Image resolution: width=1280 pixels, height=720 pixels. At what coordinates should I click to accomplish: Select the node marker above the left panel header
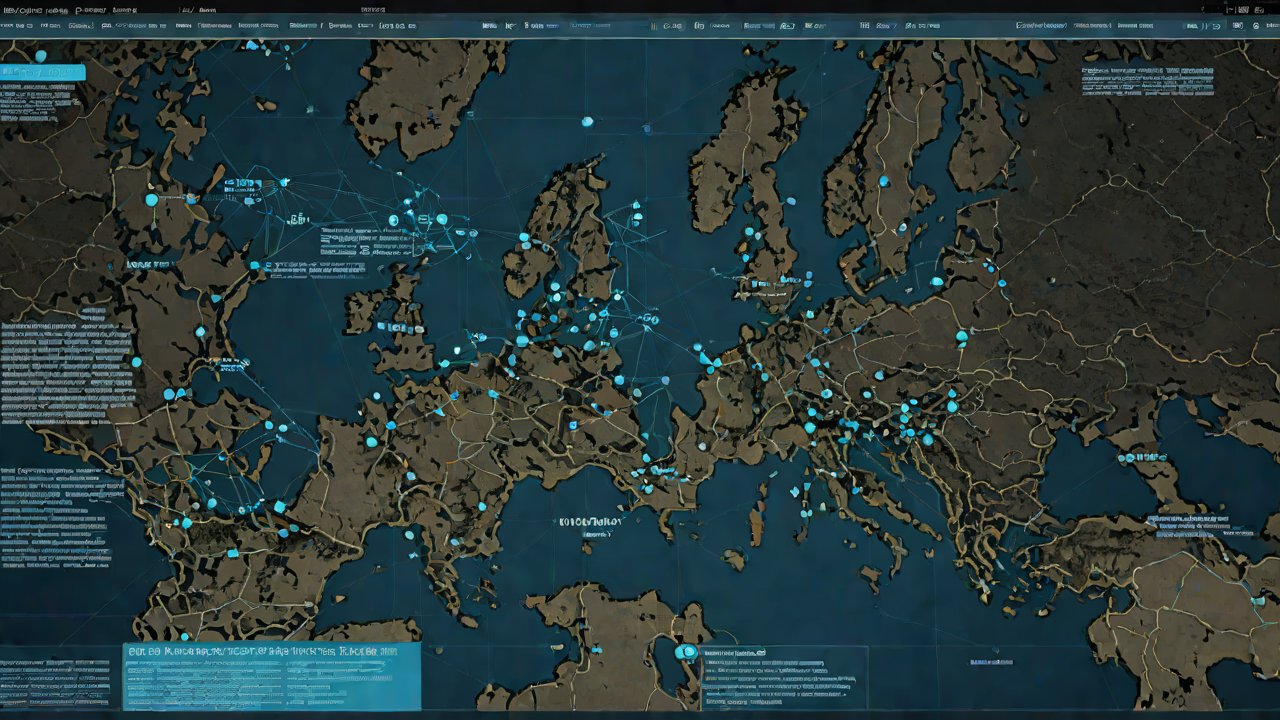pyautogui.click(x=41, y=56)
